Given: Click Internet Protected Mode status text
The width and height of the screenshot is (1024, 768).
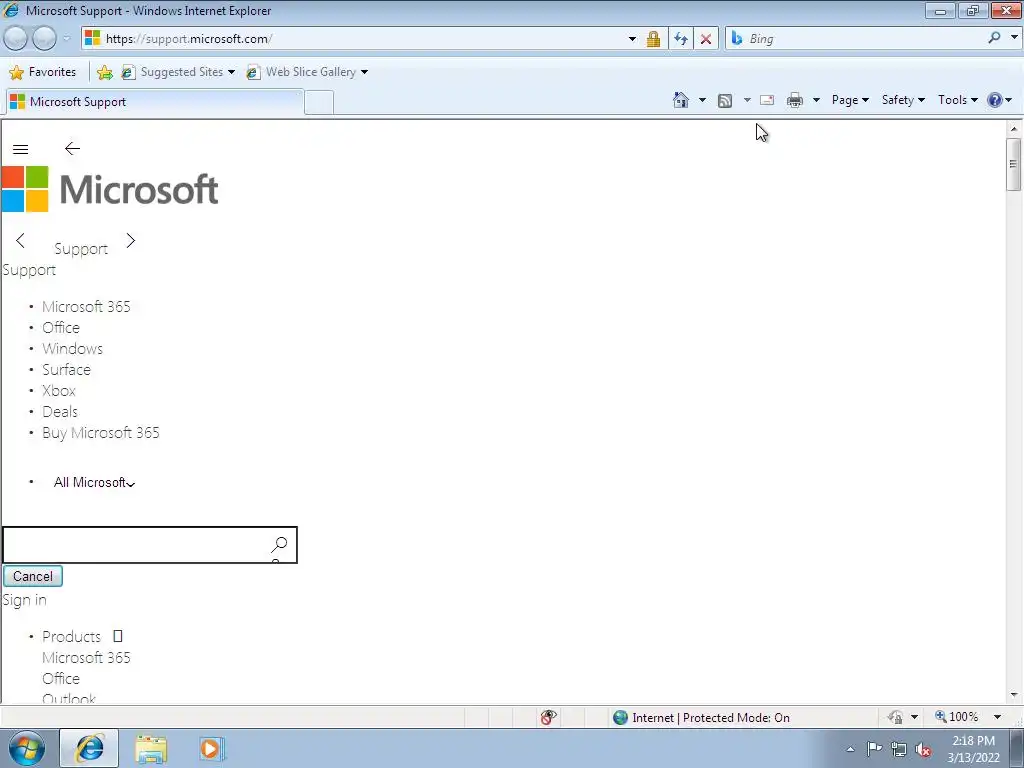Looking at the screenshot, I should tap(711, 718).
